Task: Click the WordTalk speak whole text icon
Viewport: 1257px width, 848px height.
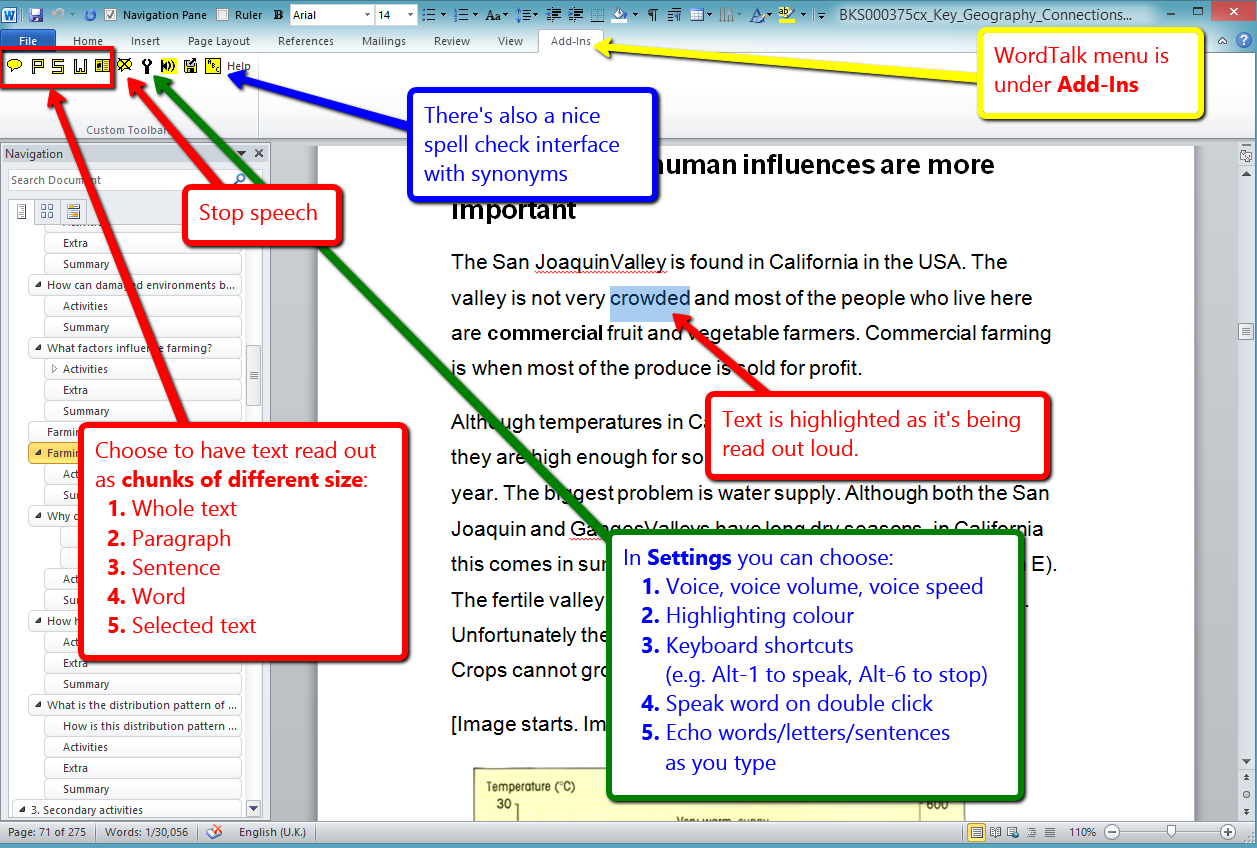Action: tap(15, 67)
